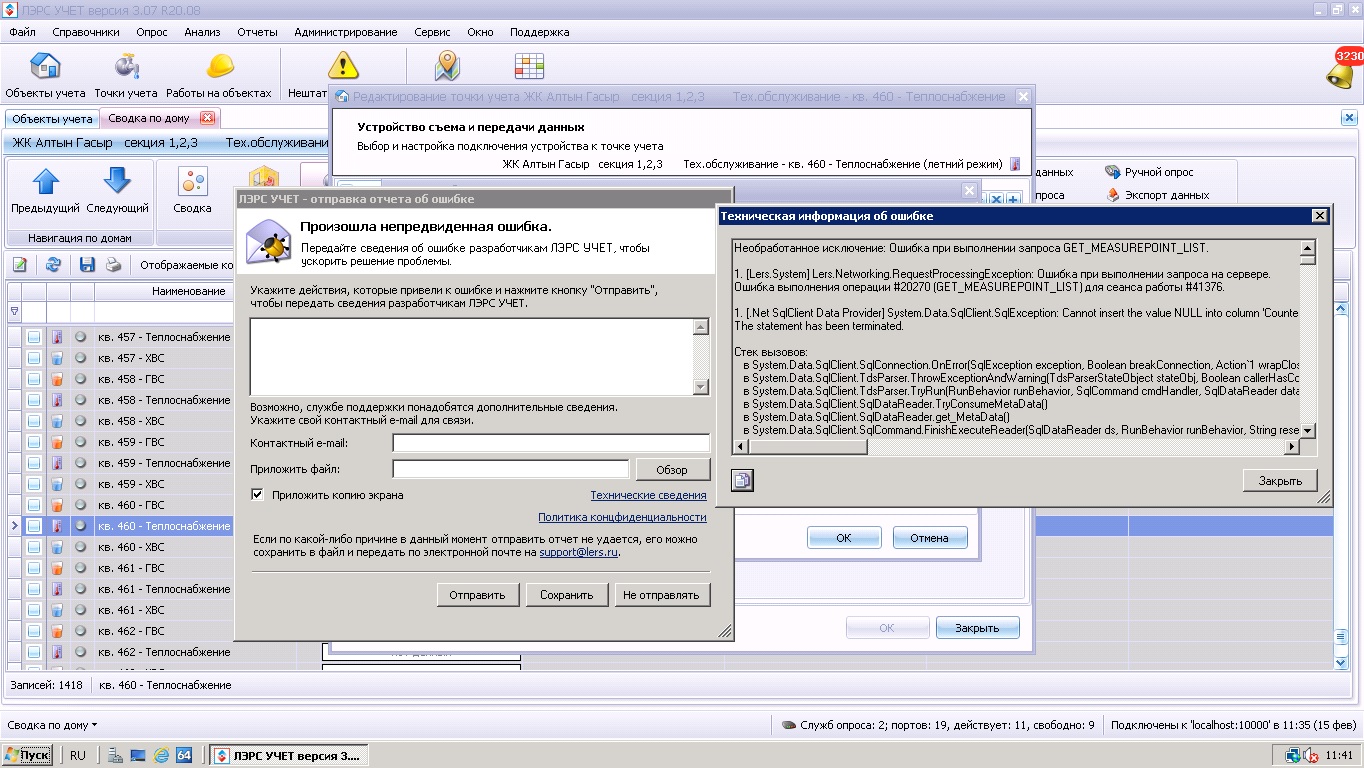Click the RU language indicator in taskbar
1364x768 pixels.
(78, 755)
